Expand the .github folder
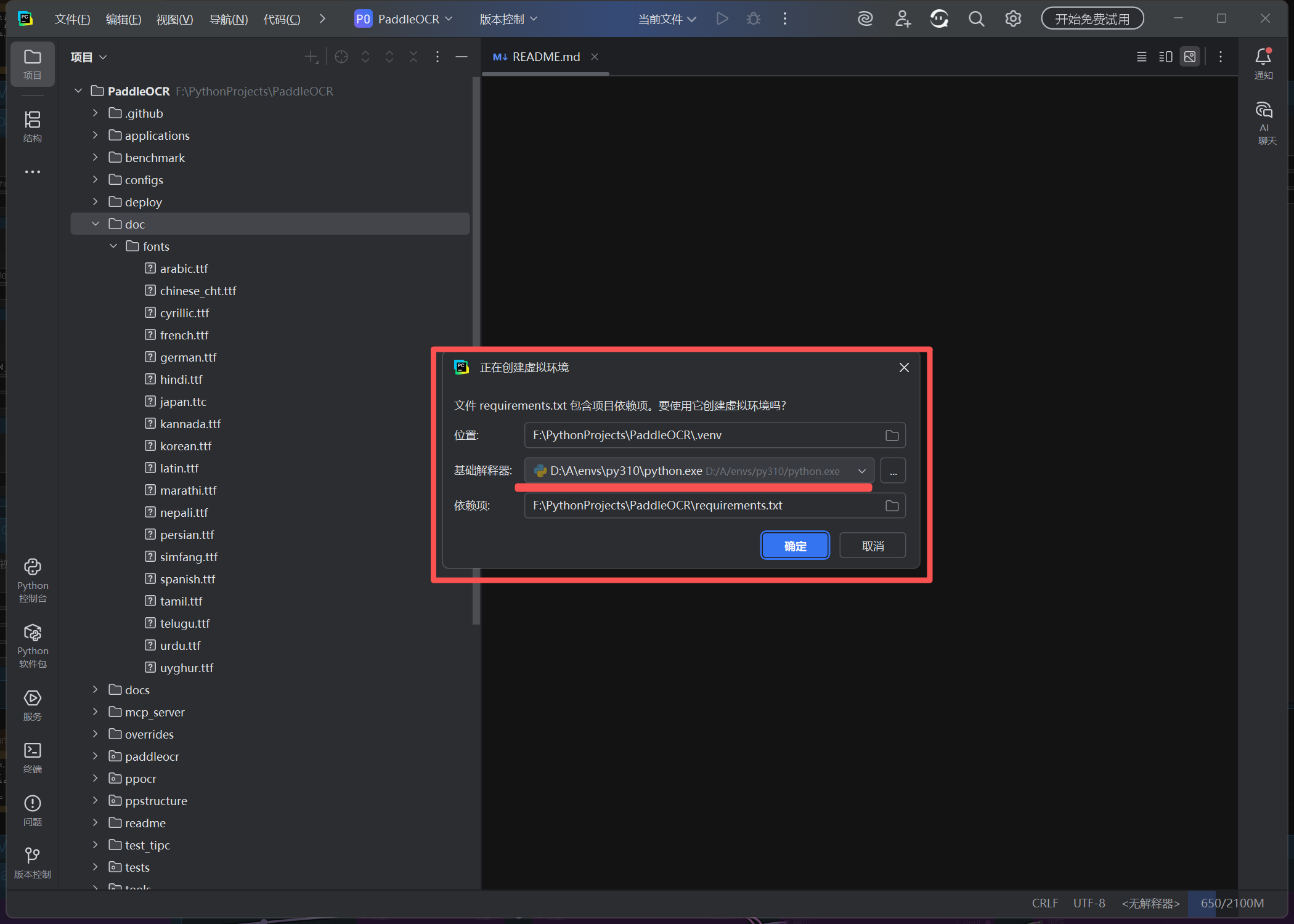 pos(96,113)
